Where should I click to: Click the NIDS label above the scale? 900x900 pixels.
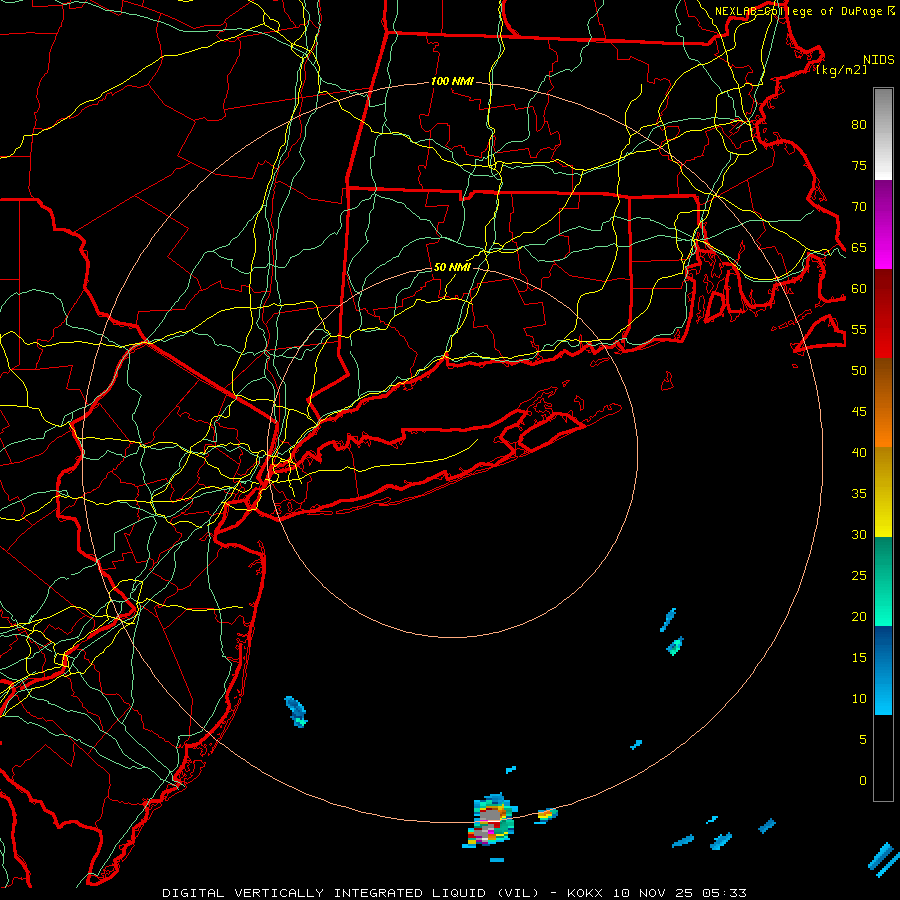coord(879,60)
